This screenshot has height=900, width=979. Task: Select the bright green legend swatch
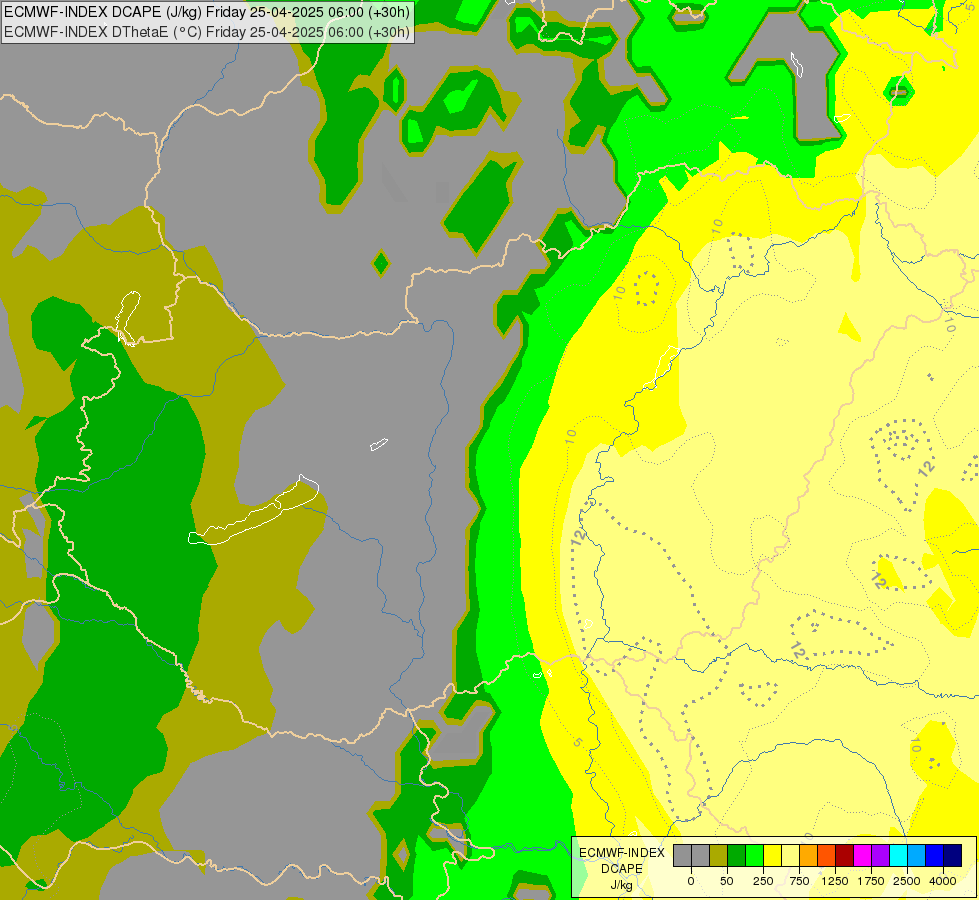(755, 856)
